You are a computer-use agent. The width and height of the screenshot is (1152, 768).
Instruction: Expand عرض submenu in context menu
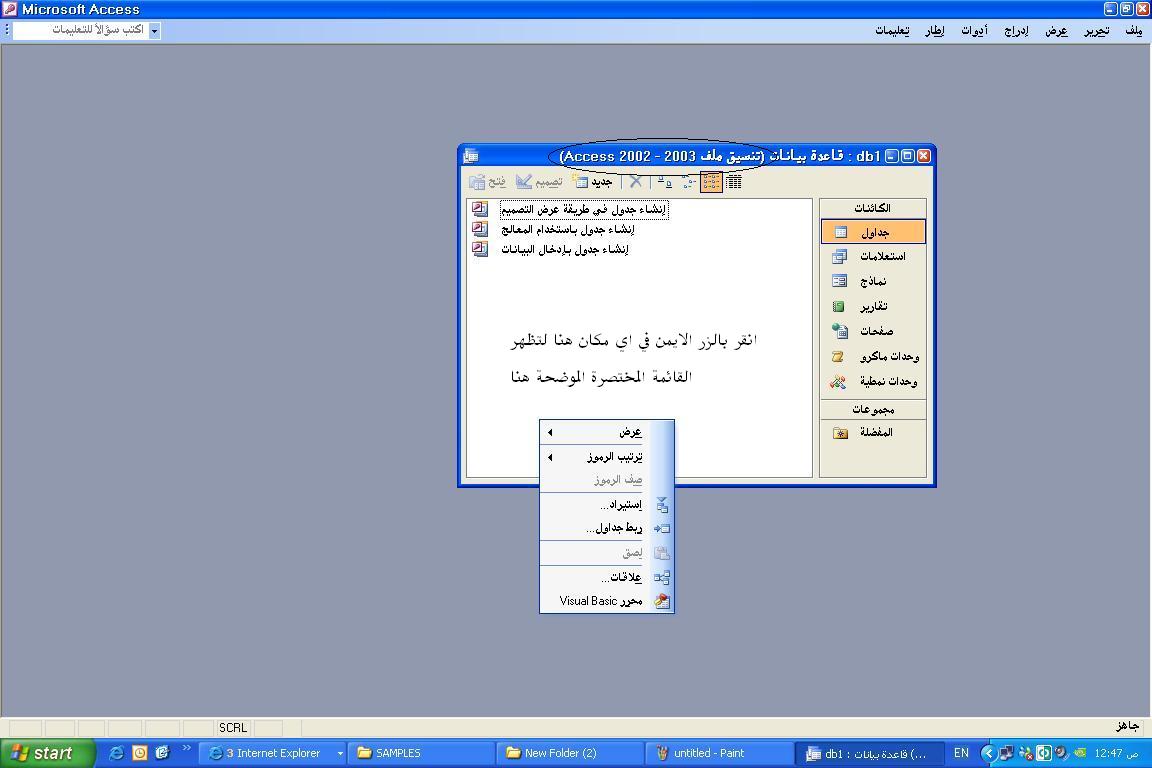point(607,432)
